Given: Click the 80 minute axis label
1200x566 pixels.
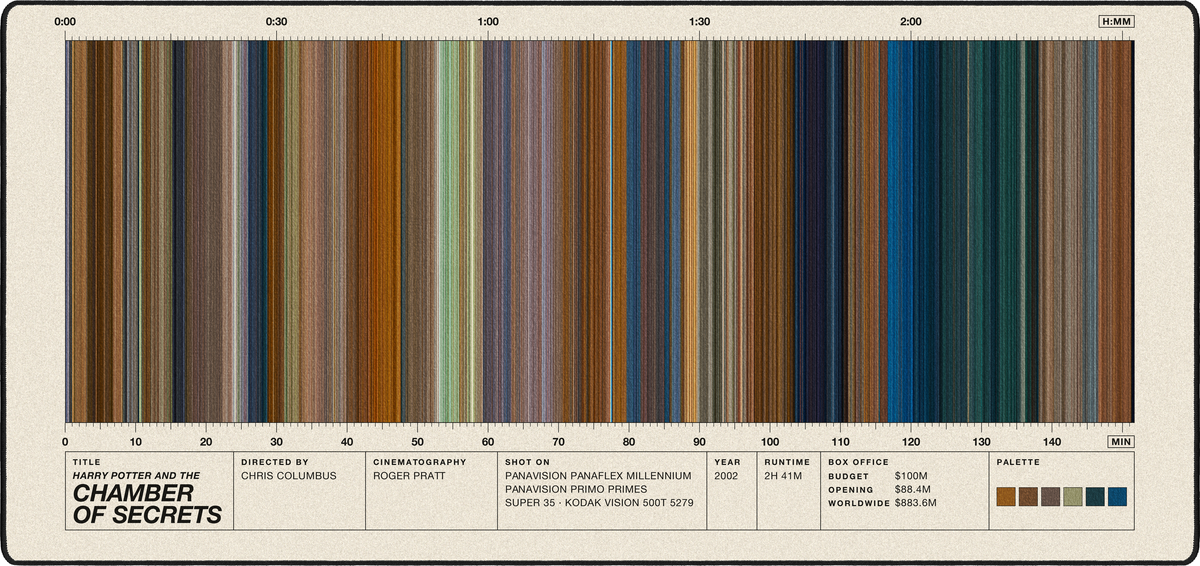Looking at the screenshot, I should [629, 441].
